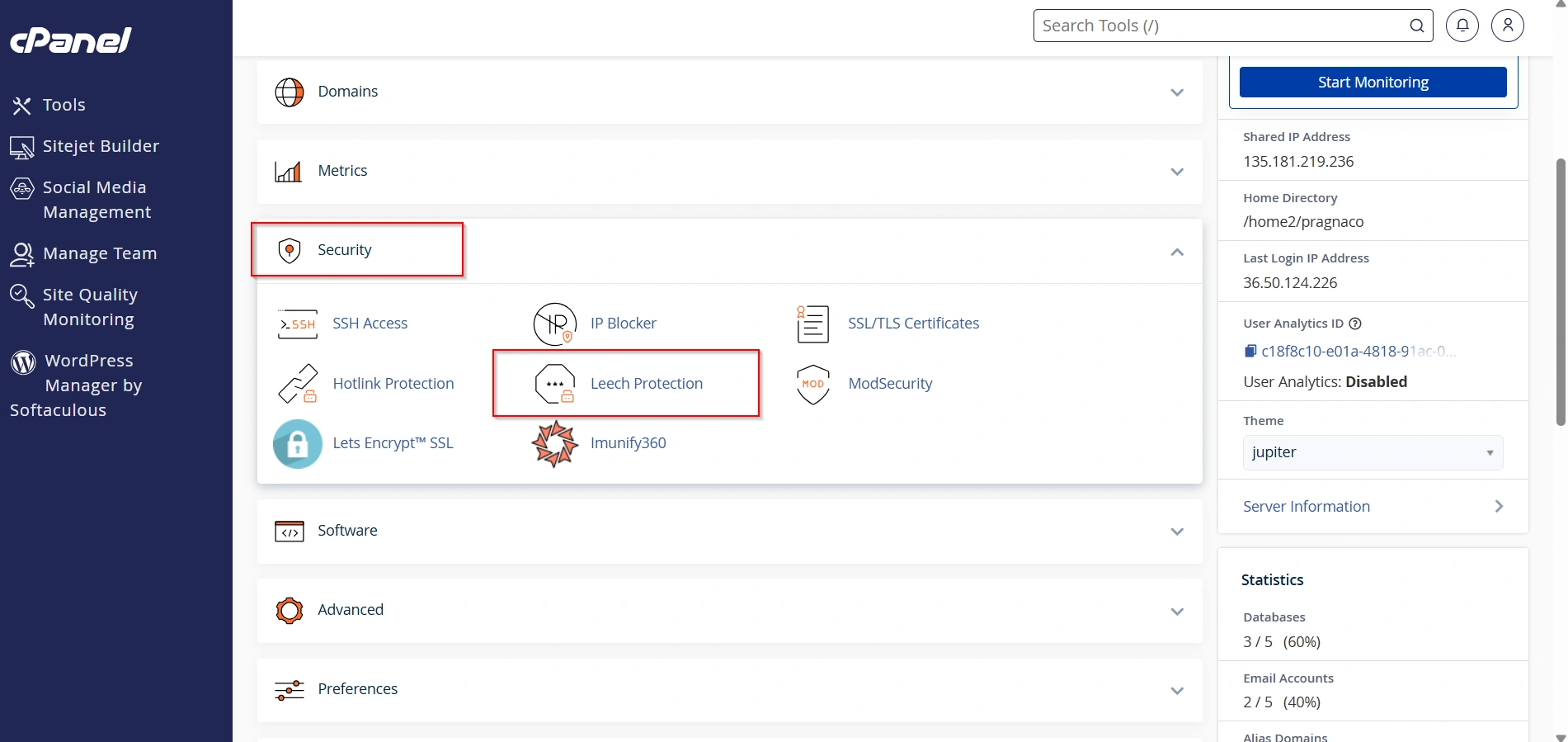Expand the Metrics section chevron
Screen dimensions: 1568x742
tap(1177, 172)
